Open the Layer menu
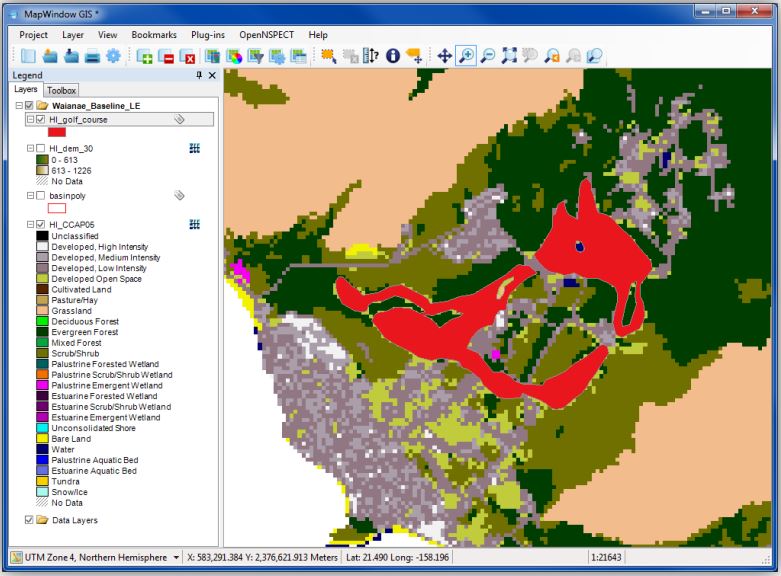Viewport: 781px width, 576px height. pyautogui.click(x=73, y=35)
